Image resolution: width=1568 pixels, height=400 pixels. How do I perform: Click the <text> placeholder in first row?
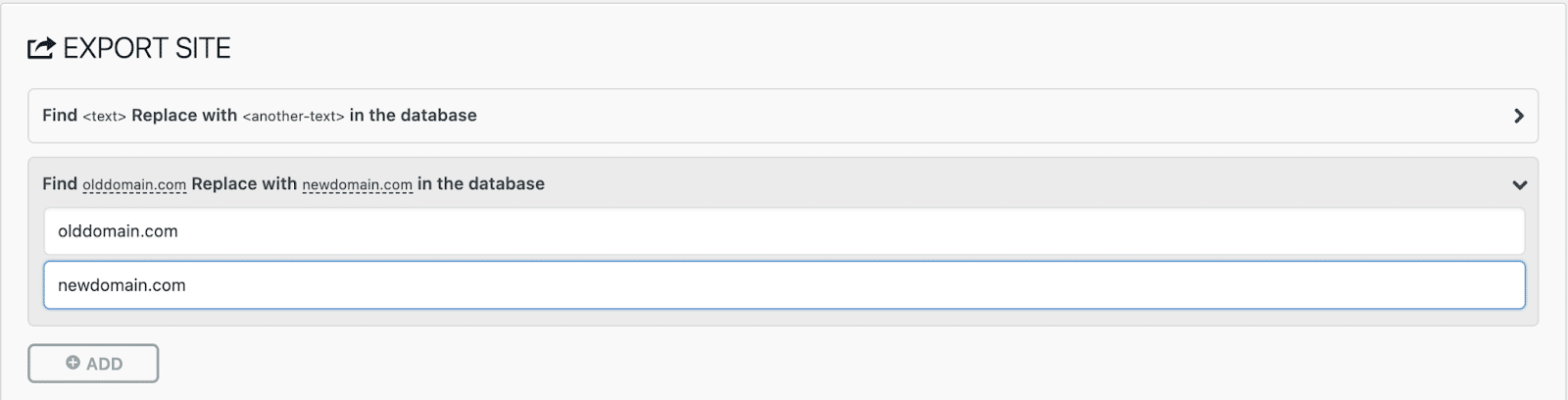tap(104, 116)
